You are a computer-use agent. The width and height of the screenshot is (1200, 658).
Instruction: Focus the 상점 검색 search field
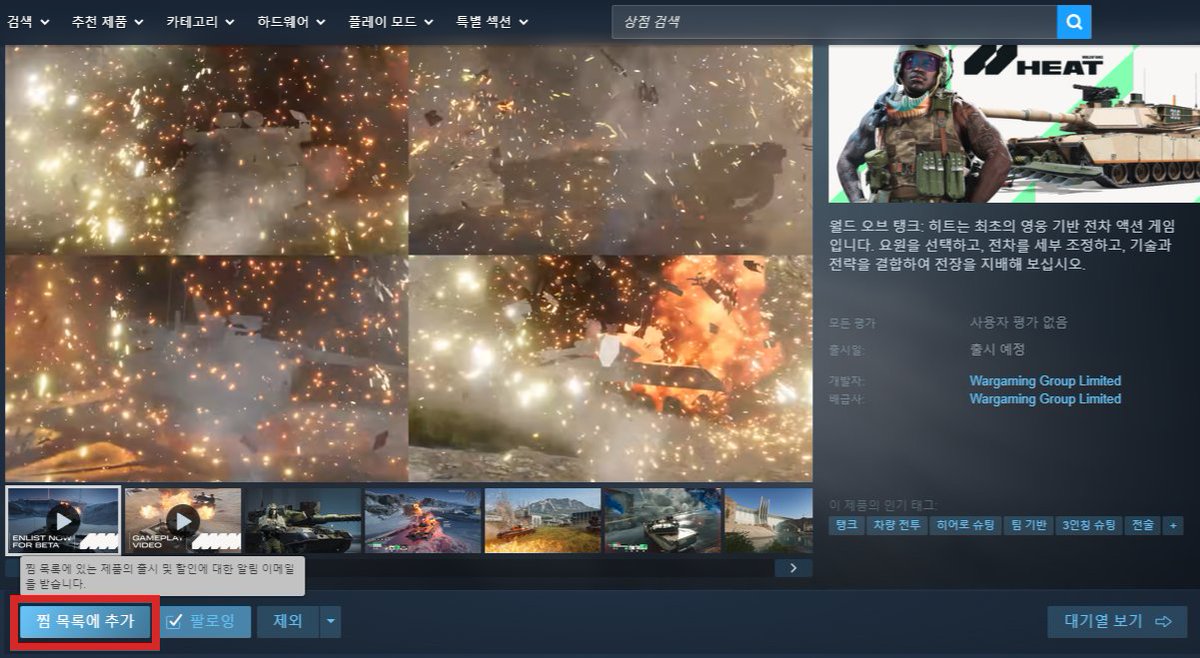pos(835,21)
